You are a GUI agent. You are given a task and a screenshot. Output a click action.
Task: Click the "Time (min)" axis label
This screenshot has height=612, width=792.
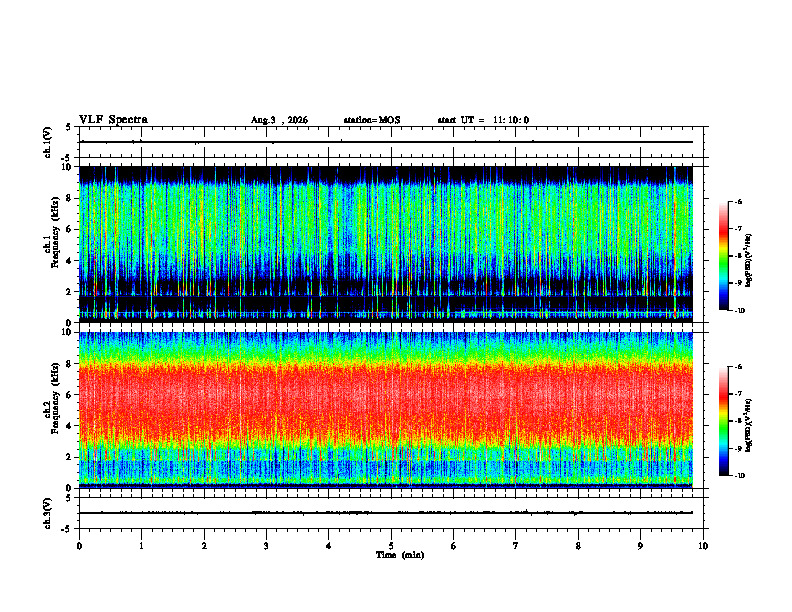(400, 555)
